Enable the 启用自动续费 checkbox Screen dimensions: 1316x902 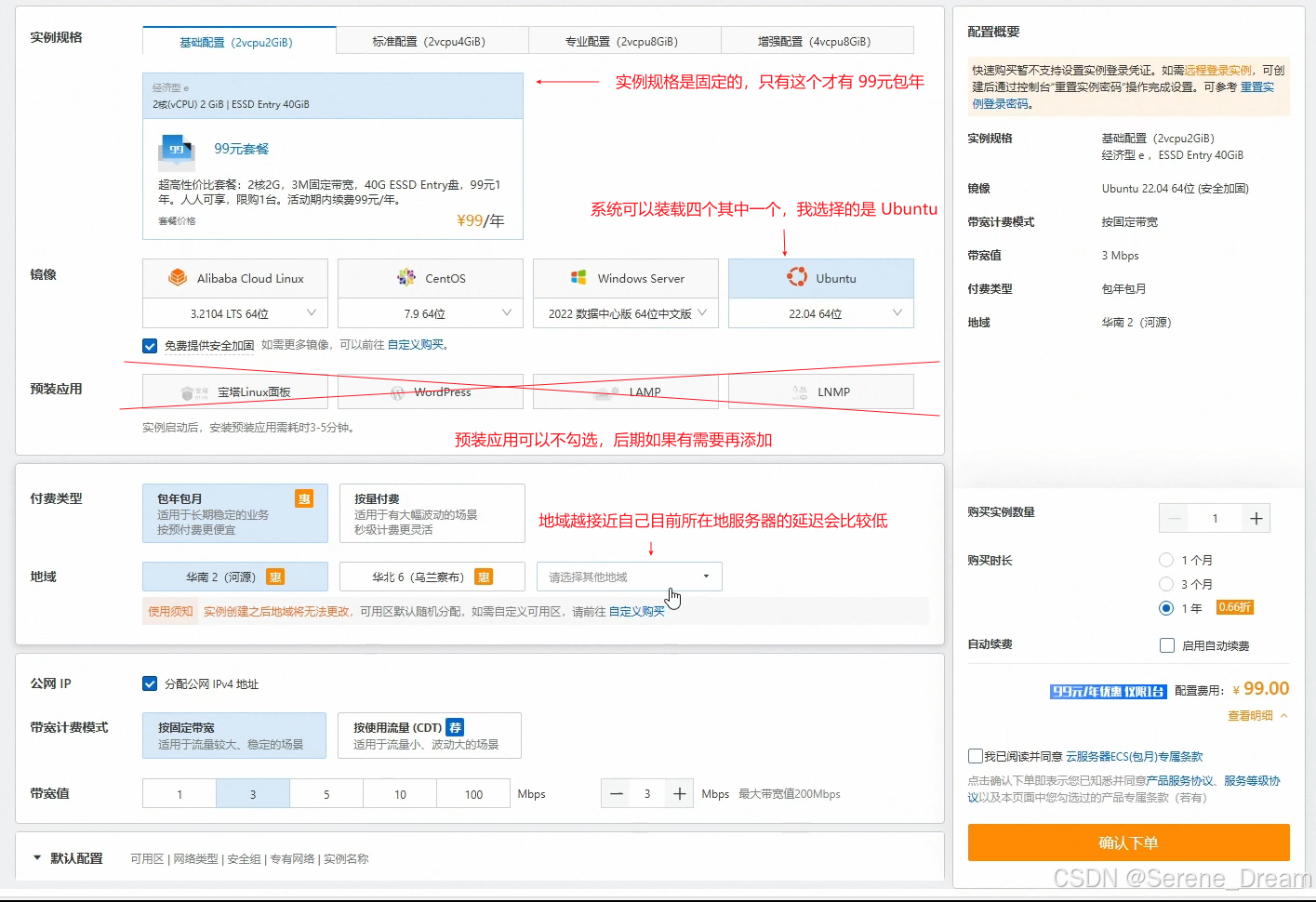pyautogui.click(x=1167, y=645)
